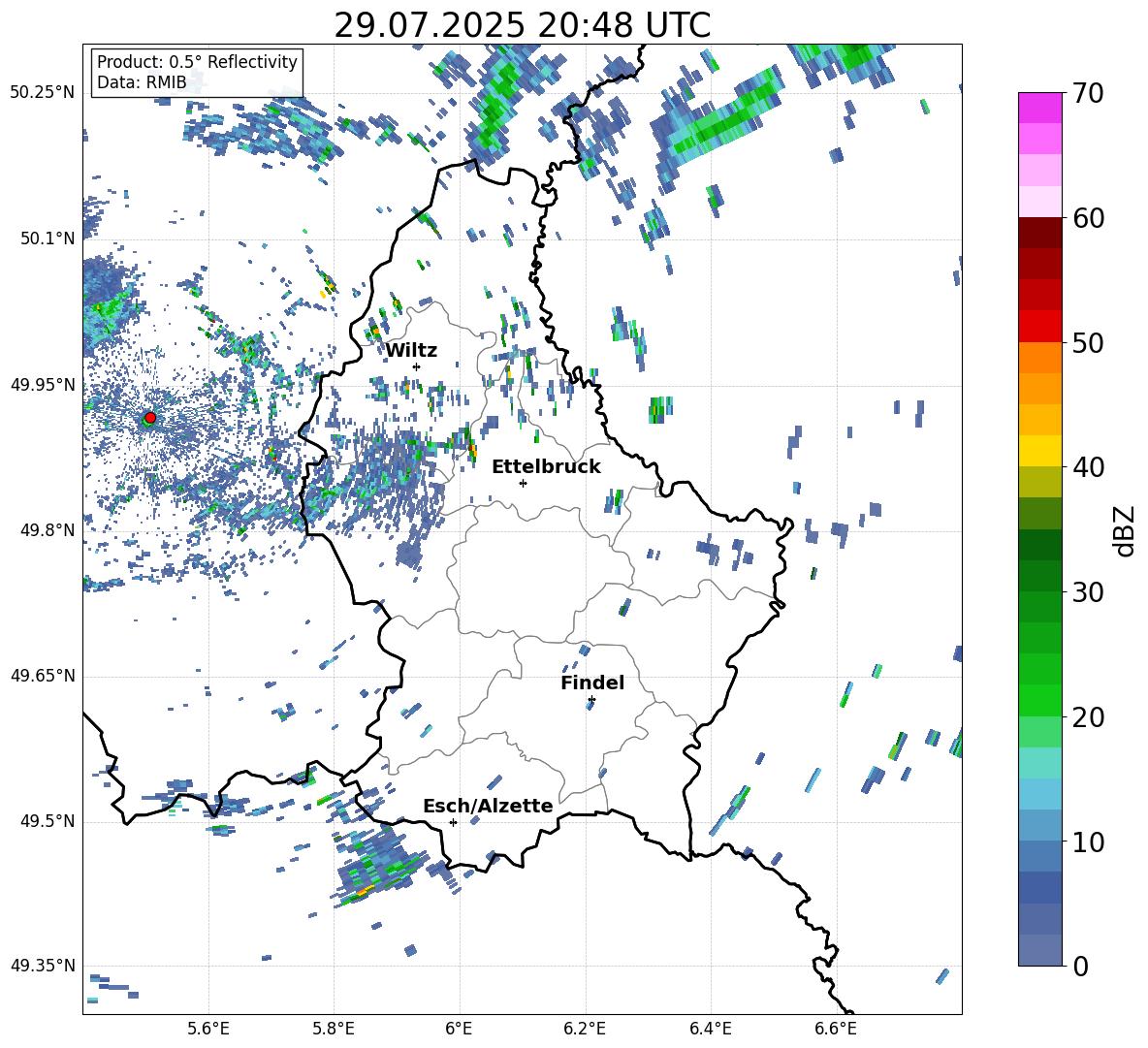The height and width of the screenshot is (1048, 1148).
Task: Click the echo cluster southwest of Esch/Alzette
Action: 381,868
